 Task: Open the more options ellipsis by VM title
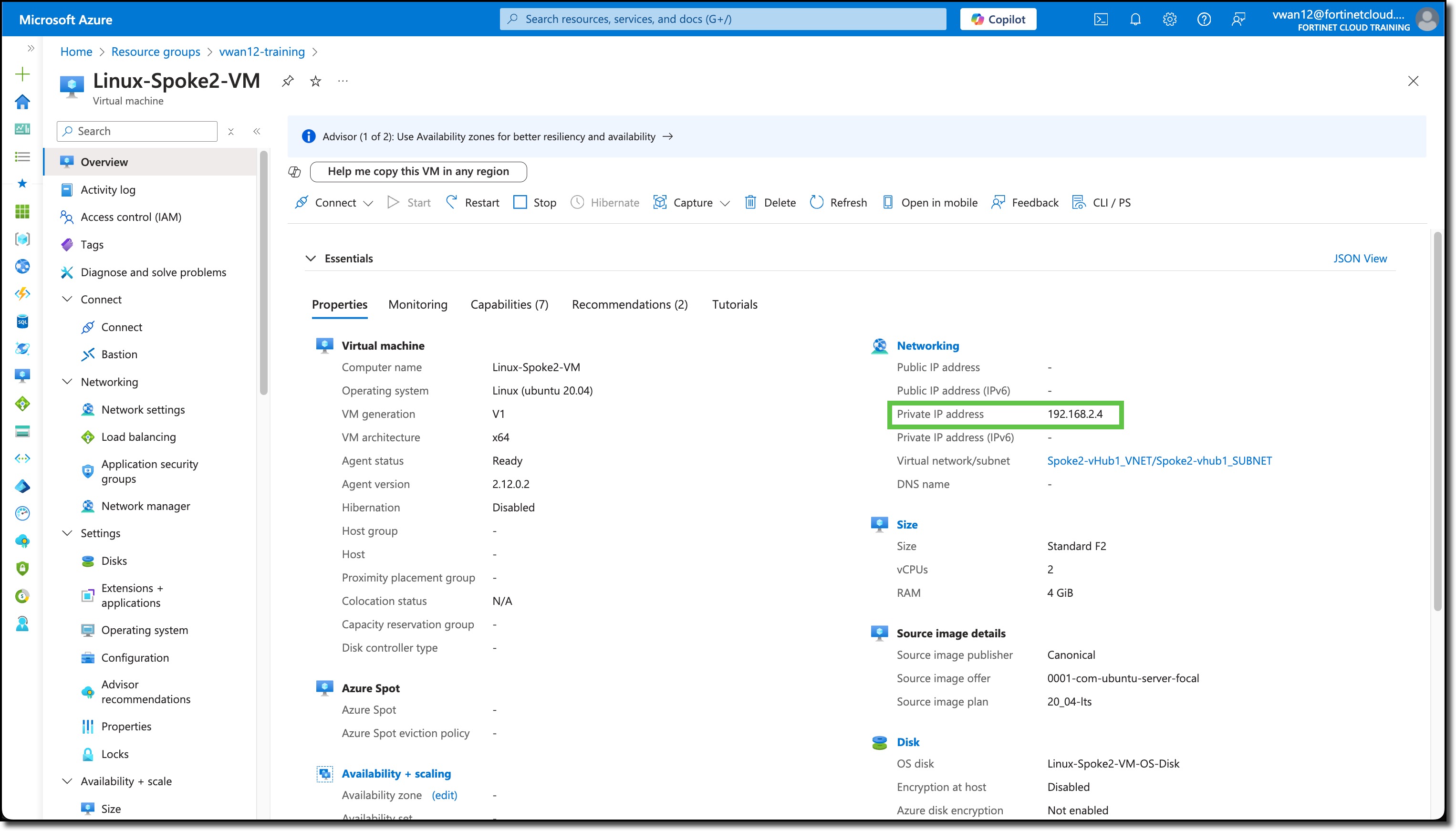click(x=343, y=81)
